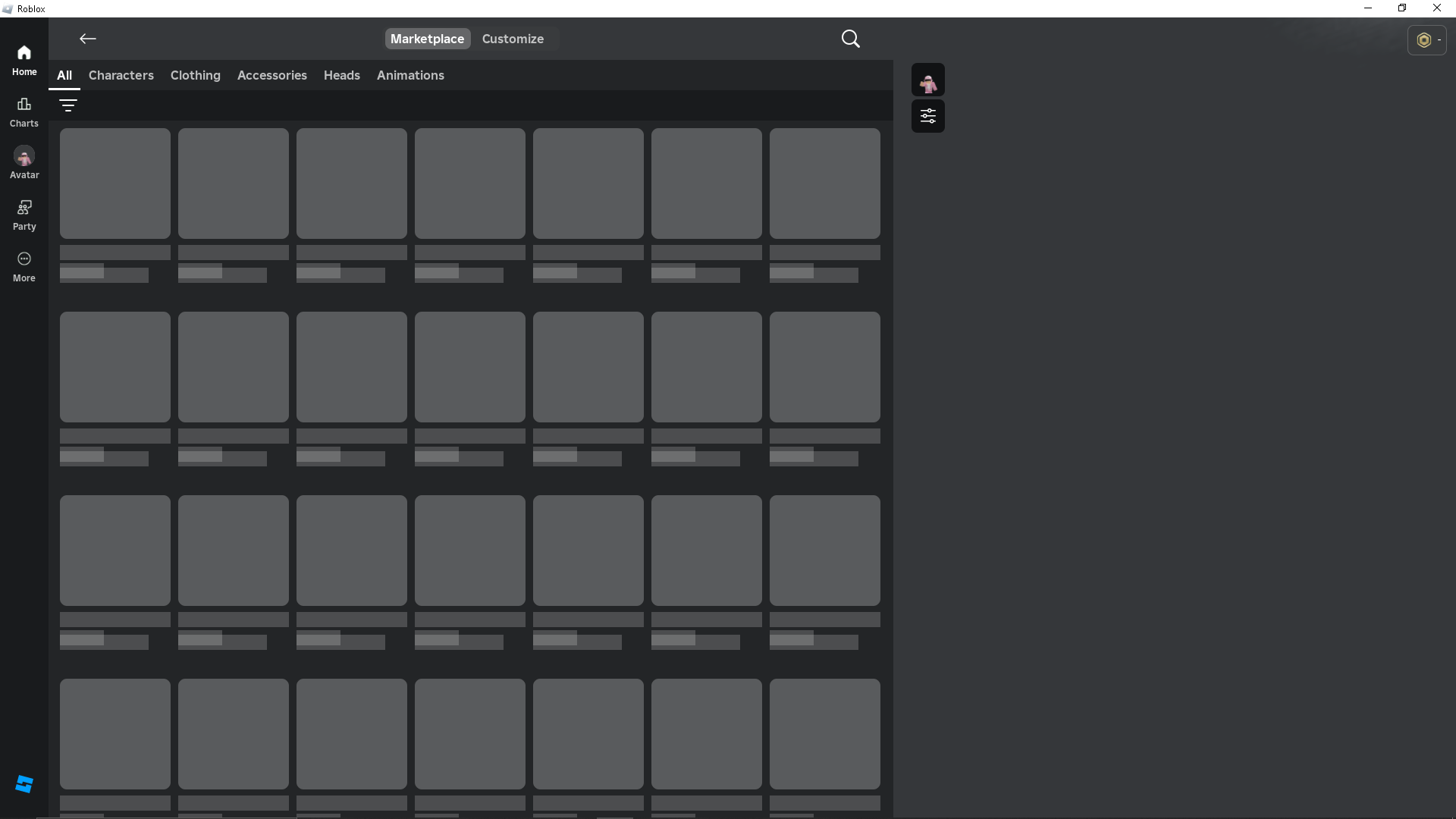This screenshot has width=1456, height=819.
Task: Switch to Customize view
Action: coord(513,39)
